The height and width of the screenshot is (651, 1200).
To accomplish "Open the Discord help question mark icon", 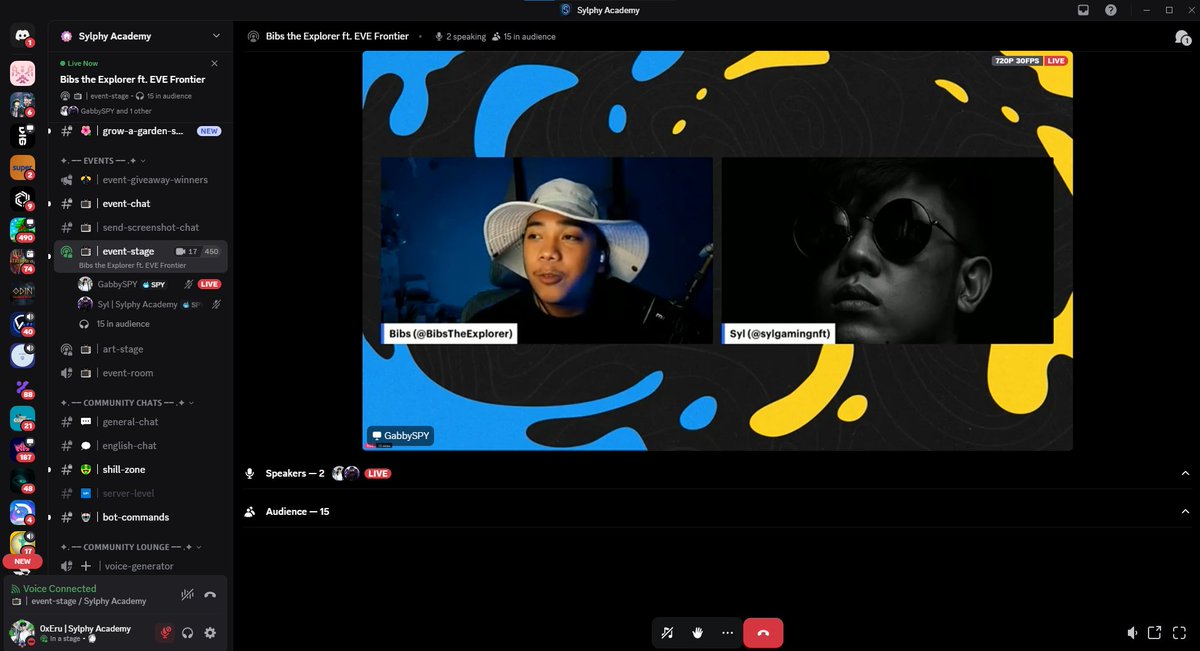I will click(x=1111, y=10).
